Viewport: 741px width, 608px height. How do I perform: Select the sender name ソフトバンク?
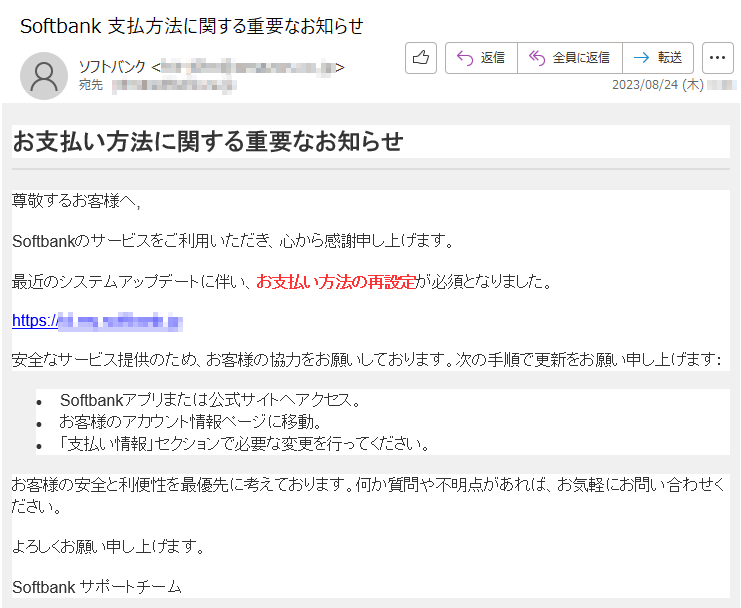point(112,67)
